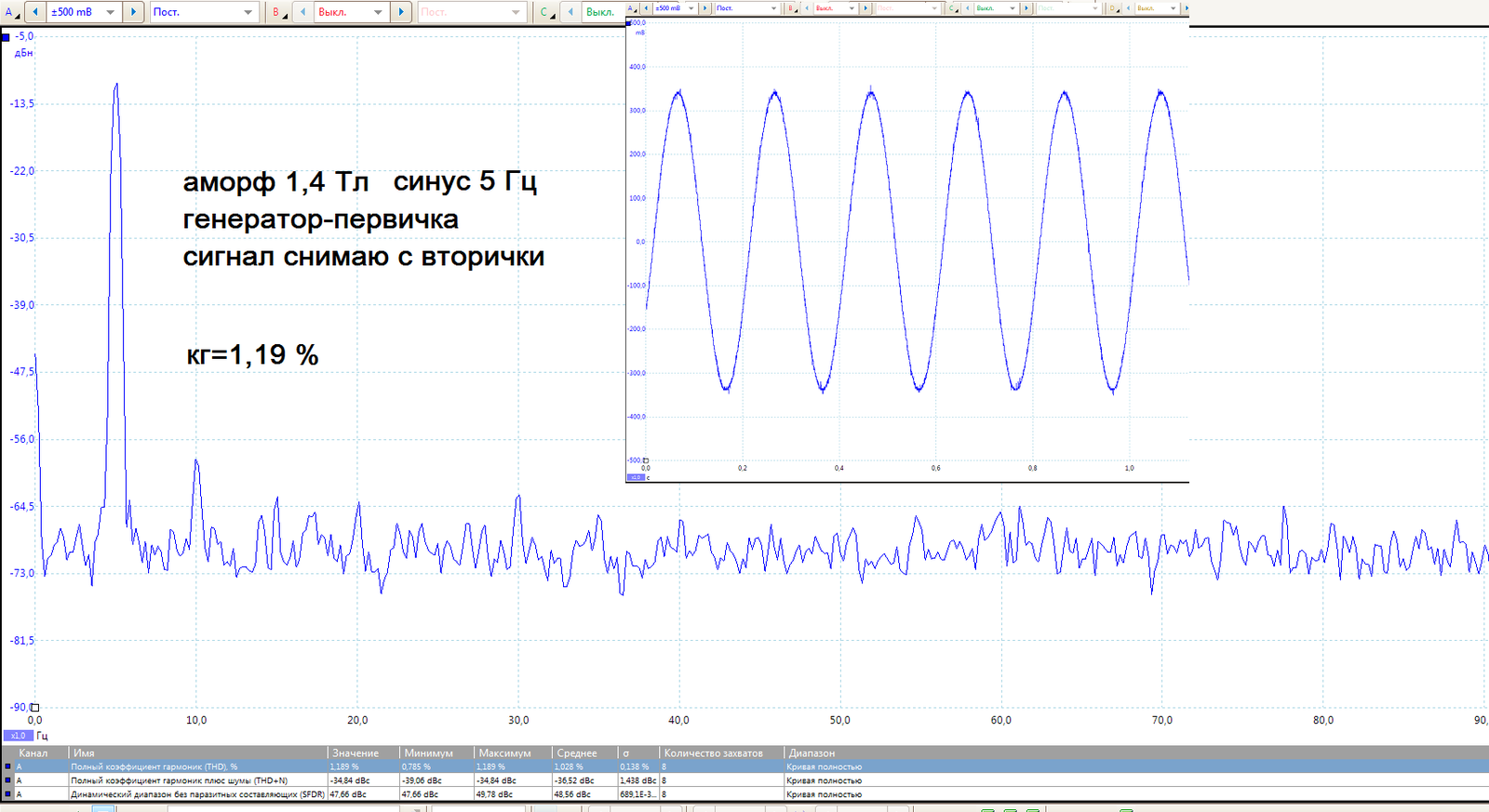Click THD average cell 1,028 %

(585, 766)
